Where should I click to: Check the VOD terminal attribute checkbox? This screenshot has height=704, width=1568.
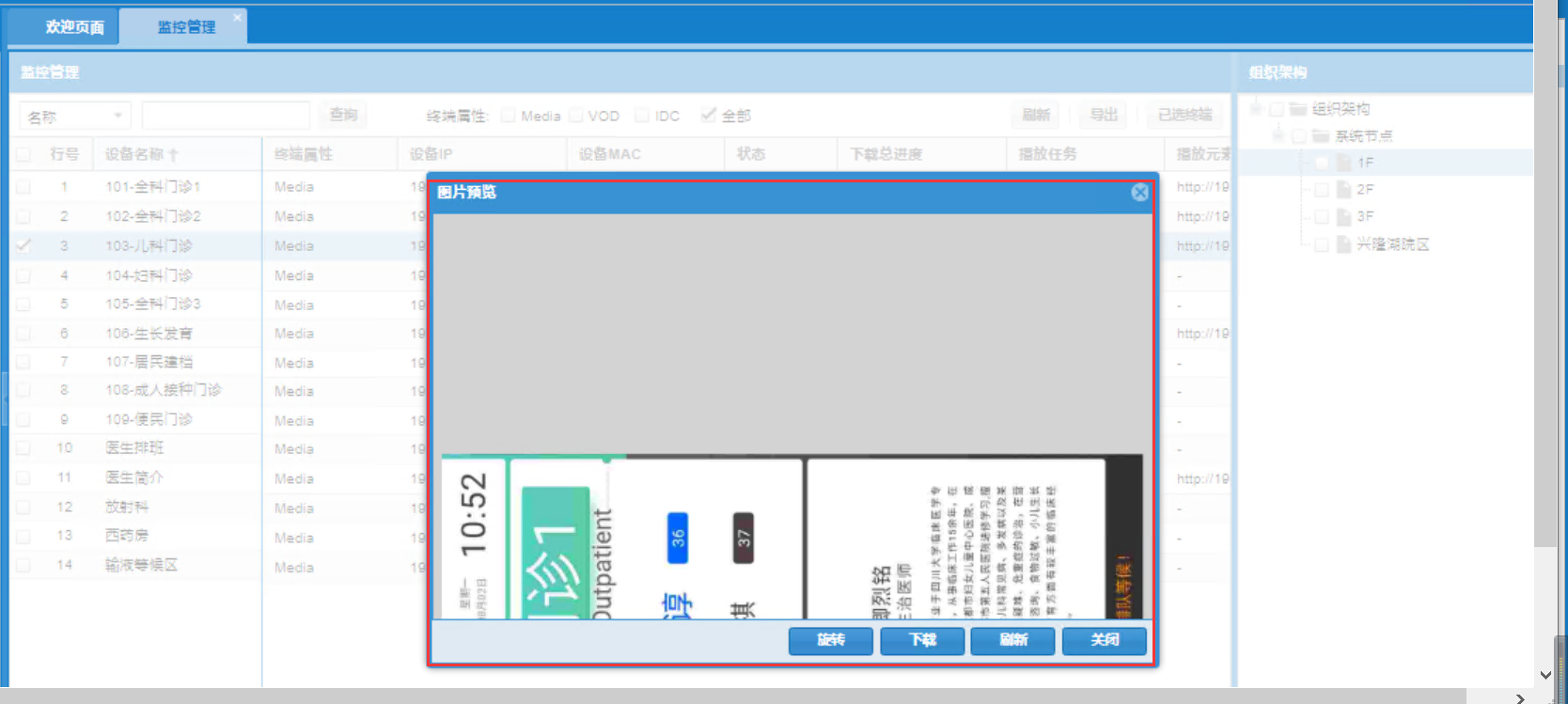[x=576, y=116]
